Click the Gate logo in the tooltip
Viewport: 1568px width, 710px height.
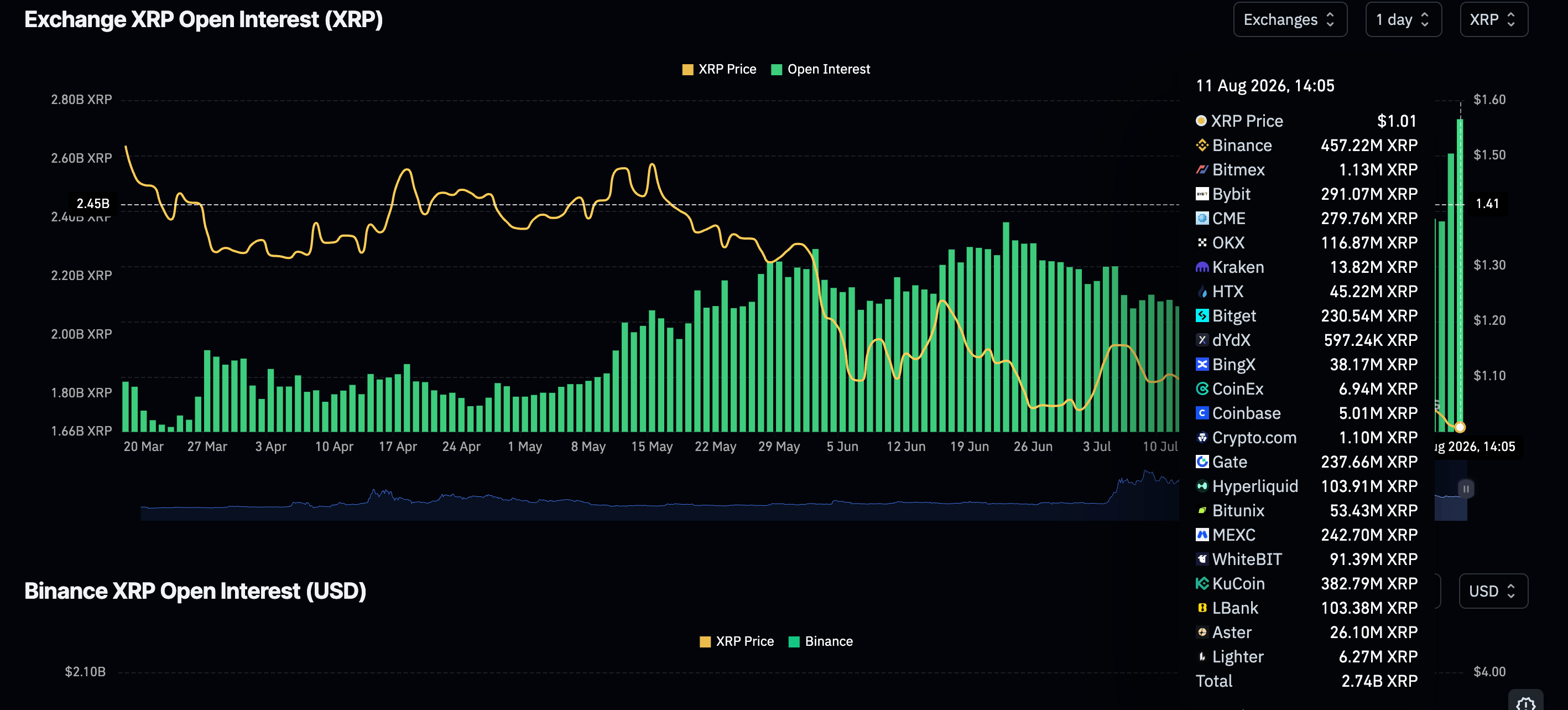click(1201, 462)
